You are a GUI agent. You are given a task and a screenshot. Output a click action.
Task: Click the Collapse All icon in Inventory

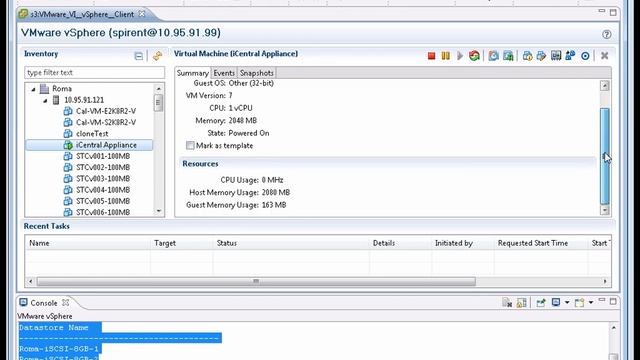click(139, 56)
